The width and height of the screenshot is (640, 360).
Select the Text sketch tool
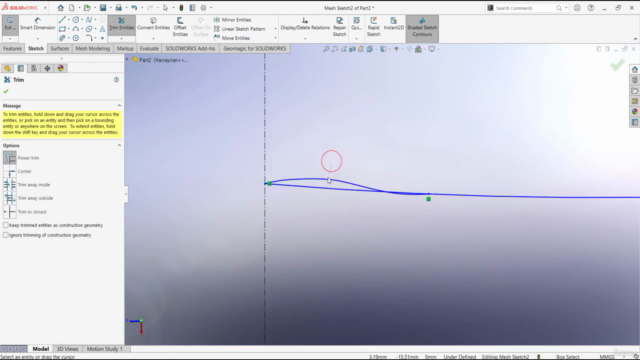[x=102, y=29]
